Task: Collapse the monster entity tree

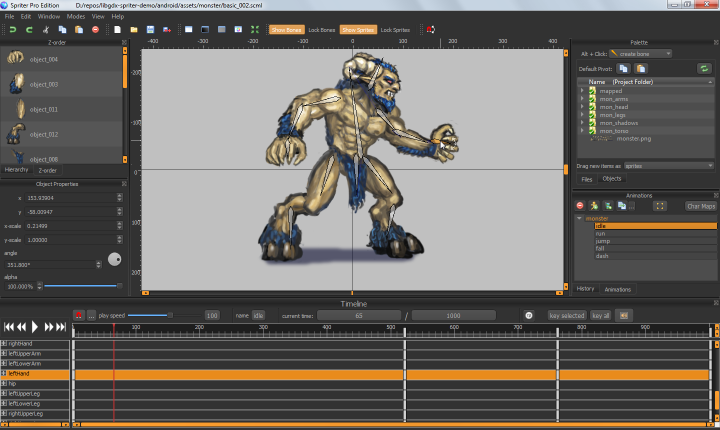Action: pyautogui.click(x=579, y=218)
